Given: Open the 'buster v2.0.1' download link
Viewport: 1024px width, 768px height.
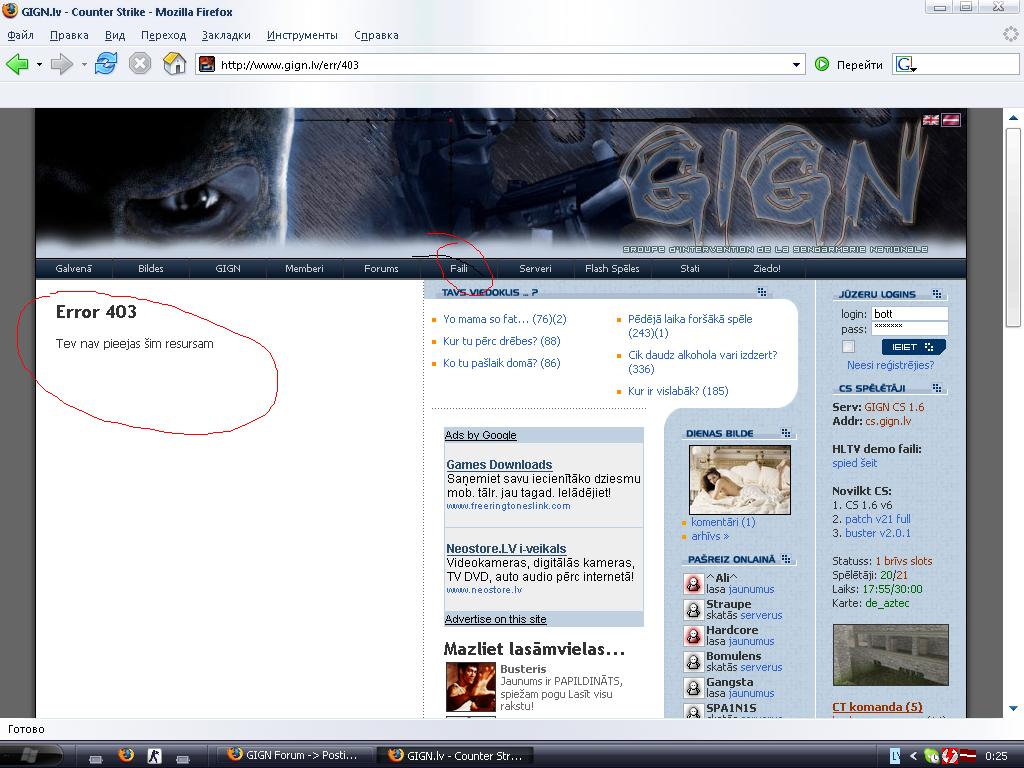Looking at the screenshot, I should point(878,533).
